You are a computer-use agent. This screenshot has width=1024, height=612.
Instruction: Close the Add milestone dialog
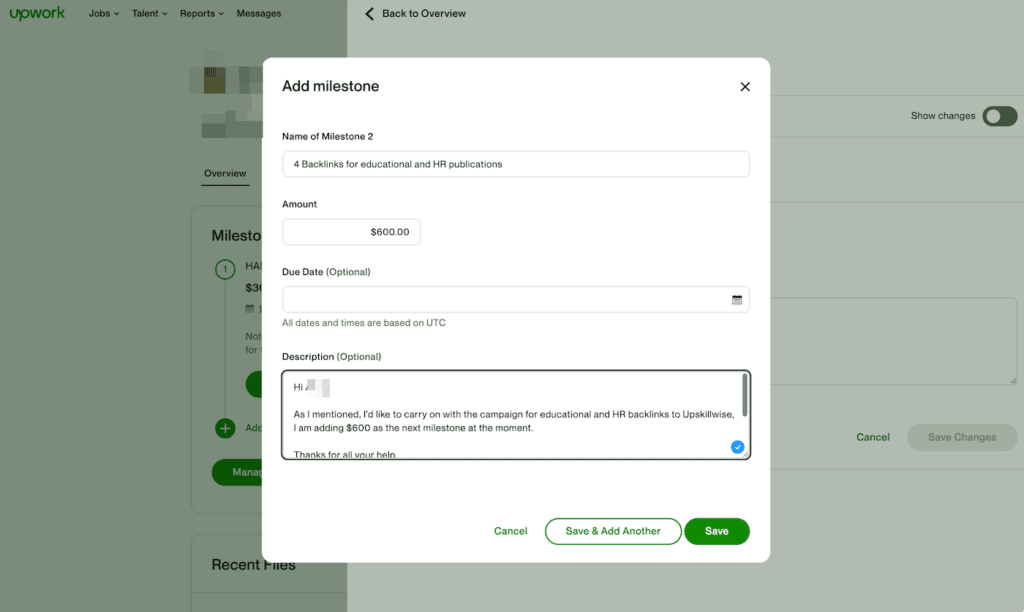[x=745, y=87]
